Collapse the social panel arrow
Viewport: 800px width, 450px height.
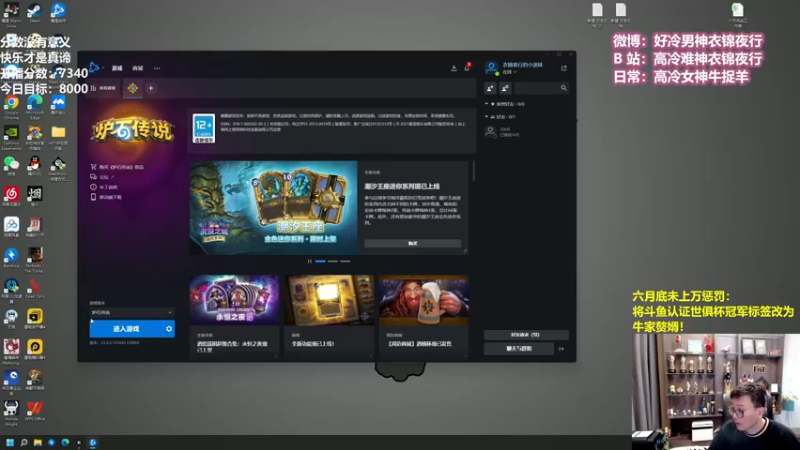562,349
